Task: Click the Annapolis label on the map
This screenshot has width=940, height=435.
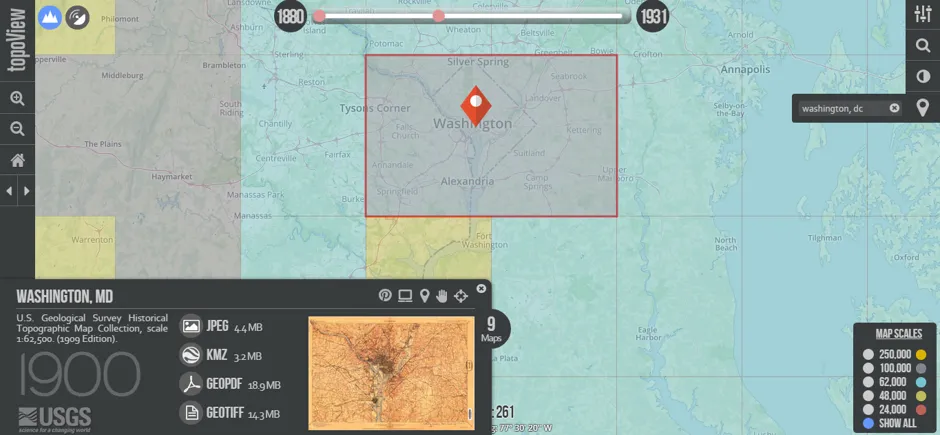Action: 745,70
